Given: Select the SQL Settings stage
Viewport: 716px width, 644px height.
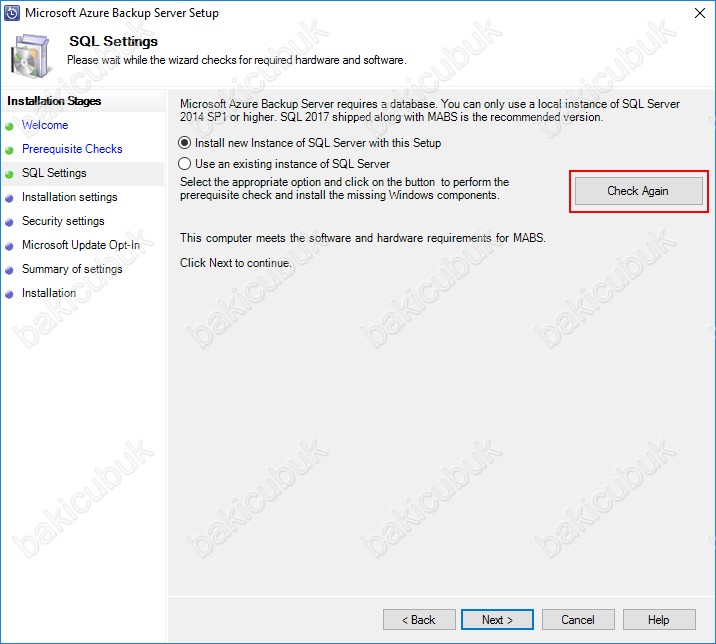Looking at the screenshot, I should 54,173.
